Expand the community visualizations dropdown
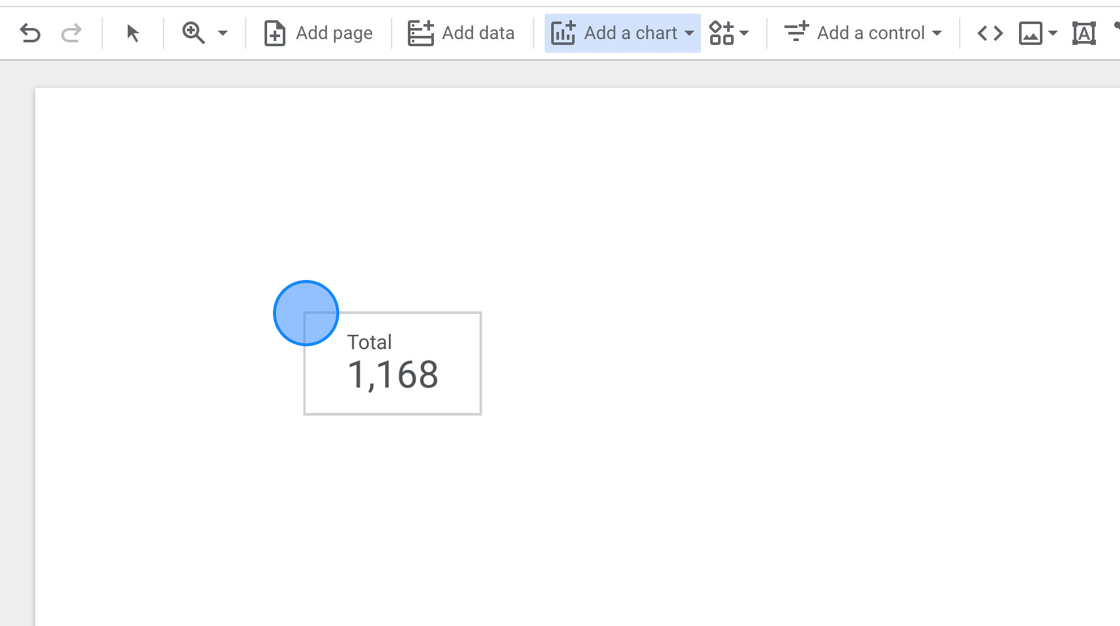 tap(742, 33)
